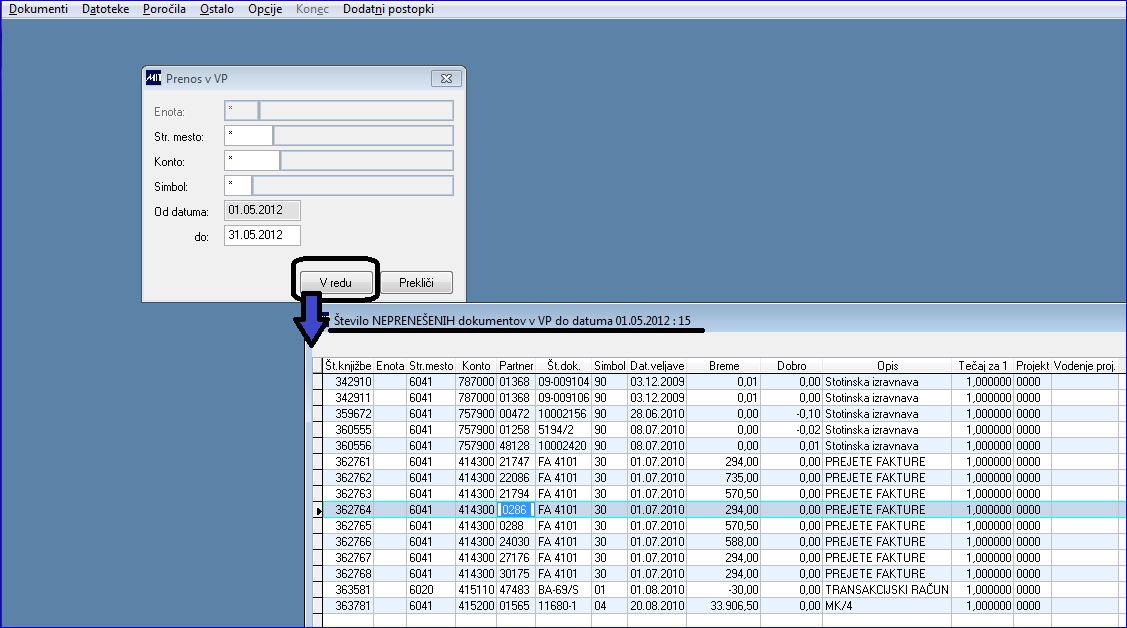Click the Št.knjižbe column header
1127x628 pixels.
(x=348, y=366)
